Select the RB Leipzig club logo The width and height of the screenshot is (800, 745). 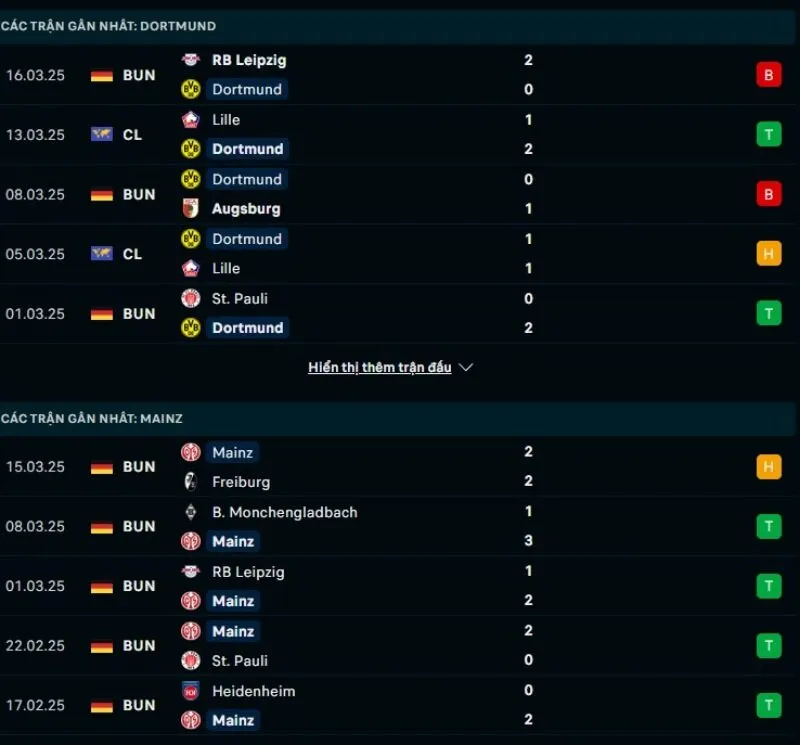pos(189,60)
